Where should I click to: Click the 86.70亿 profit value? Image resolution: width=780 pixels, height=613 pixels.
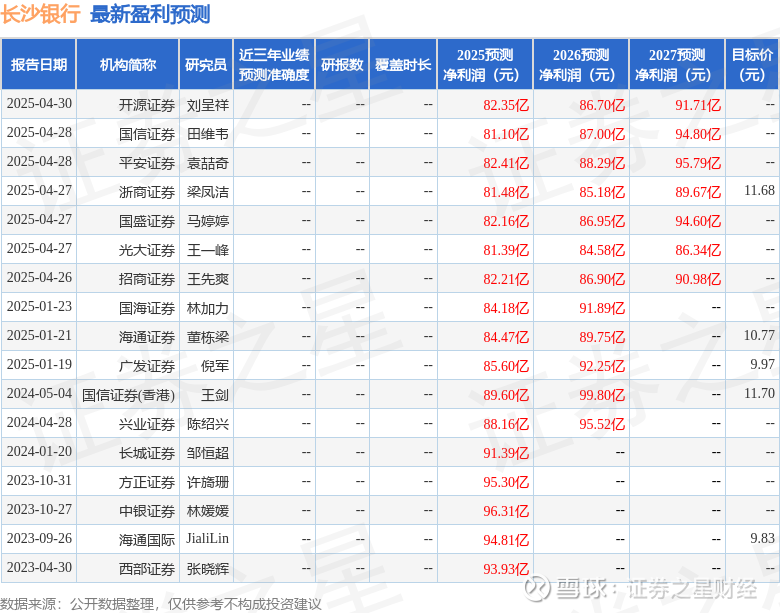602,105
